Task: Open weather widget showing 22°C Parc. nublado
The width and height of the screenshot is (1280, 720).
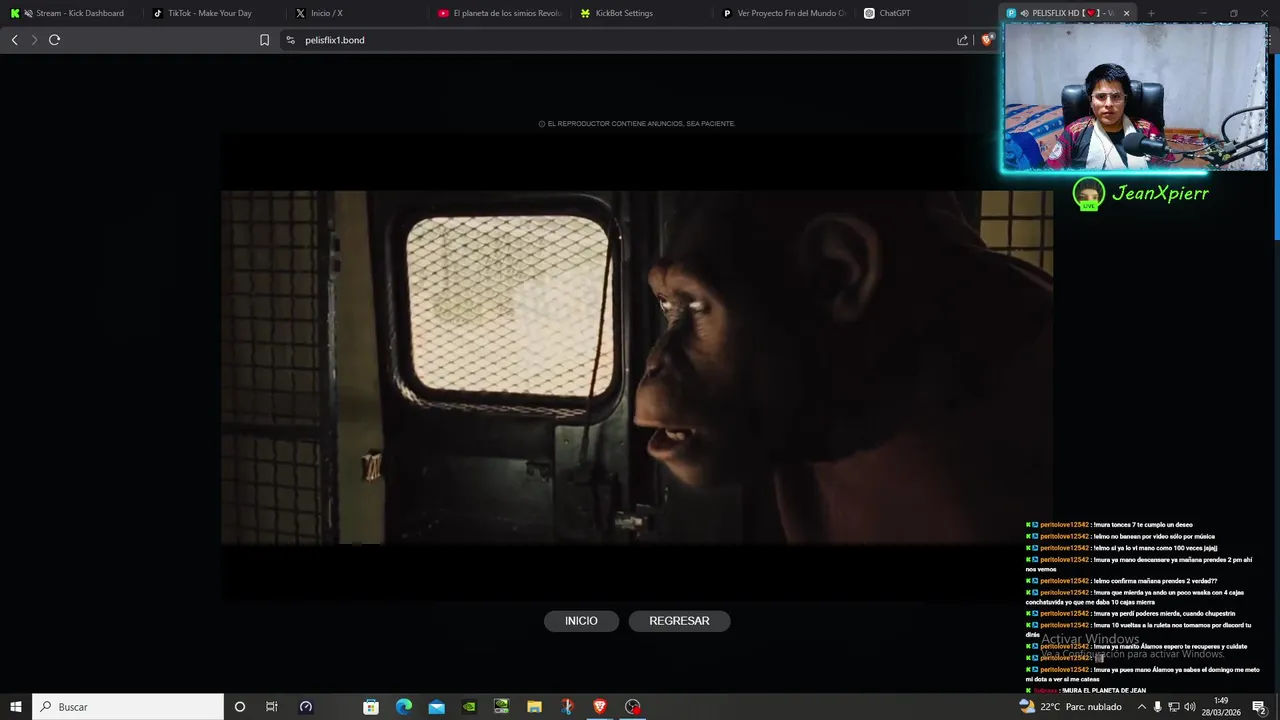Action: tap(1071, 707)
